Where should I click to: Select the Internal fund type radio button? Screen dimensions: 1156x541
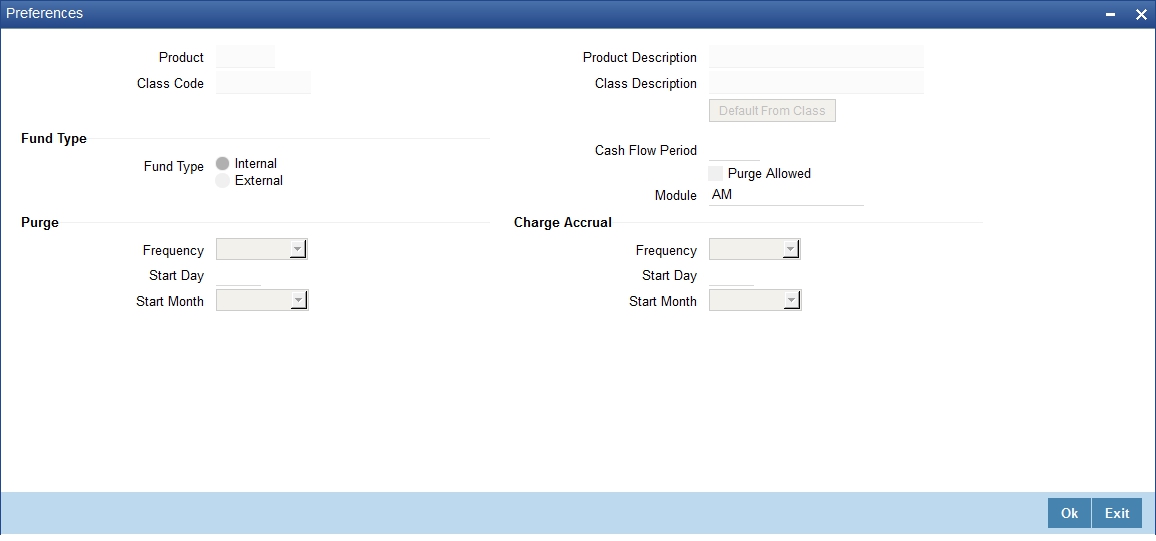(223, 164)
